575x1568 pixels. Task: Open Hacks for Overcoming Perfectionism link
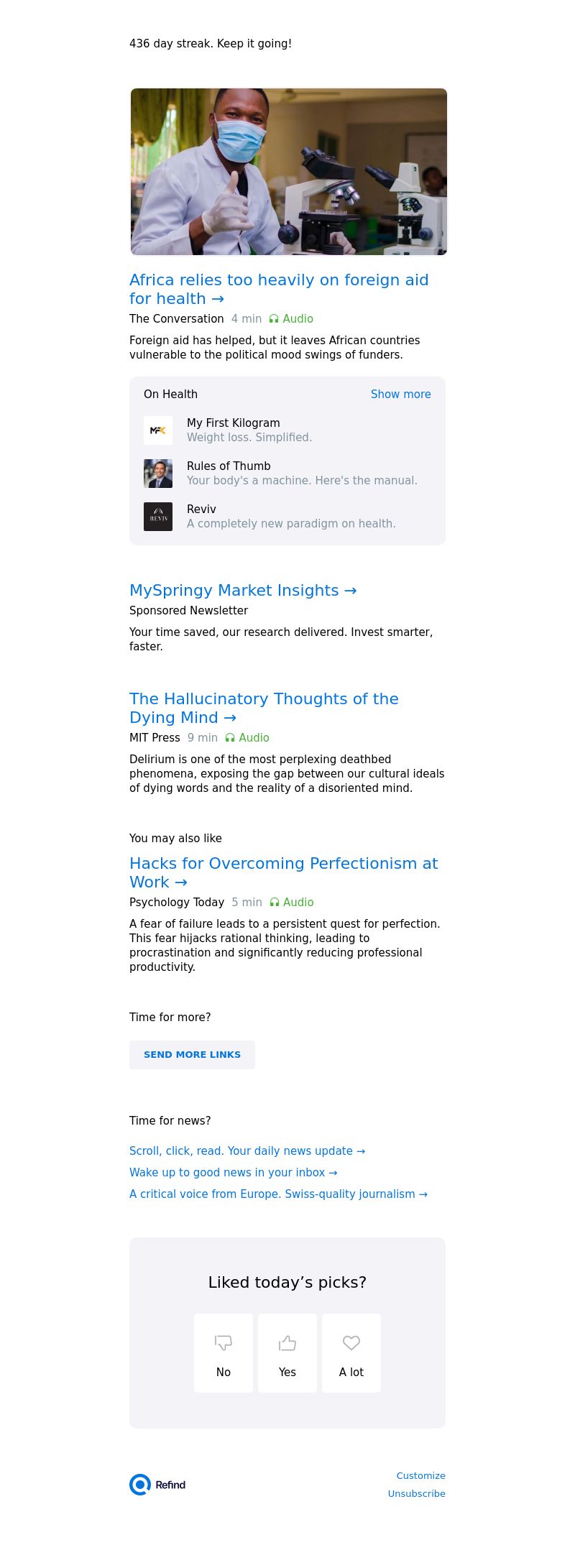[x=283, y=872]
